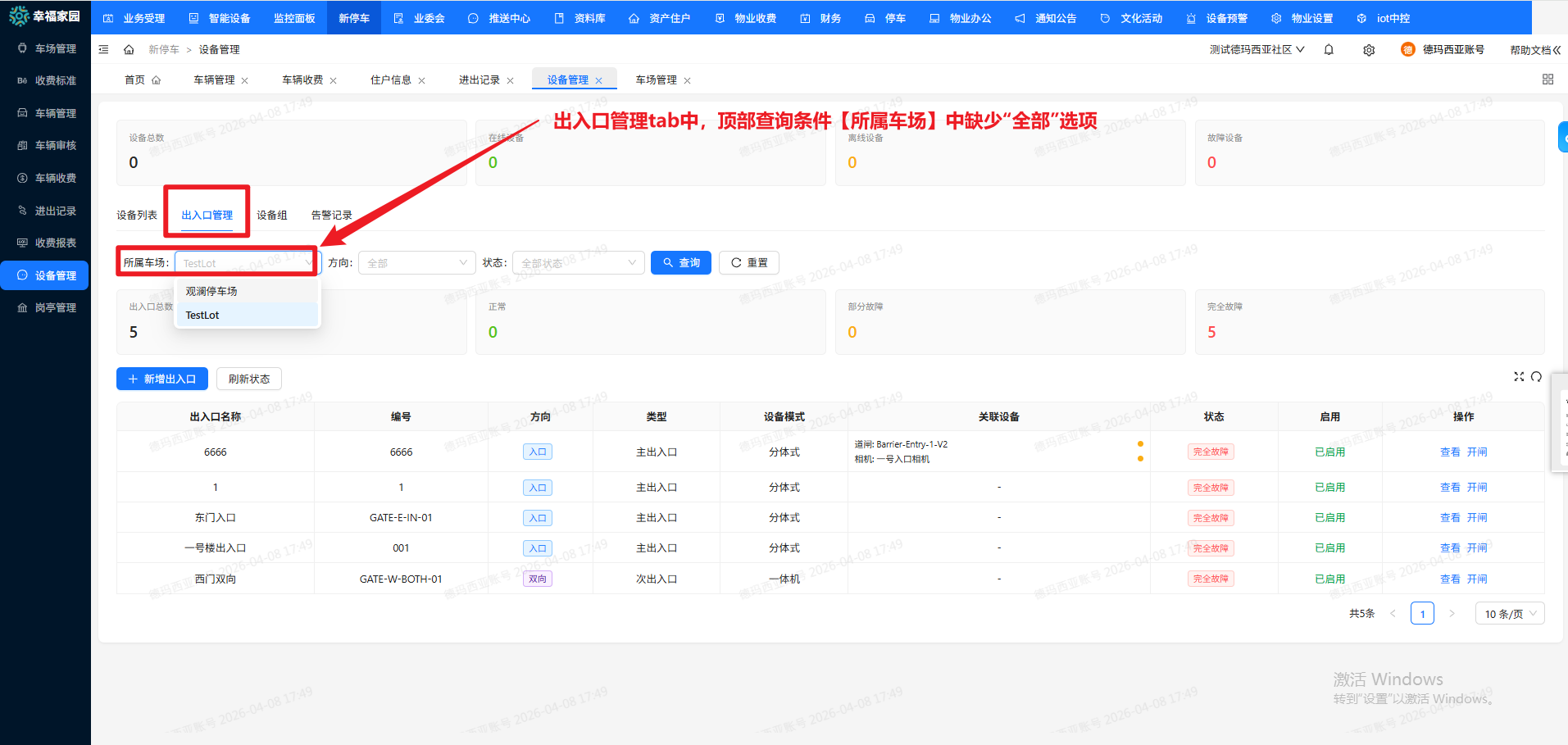The width and height of the screenshot is (1568, 745).
Task: Collapse the sidebar with the hamburger icon
Action: 103,49
